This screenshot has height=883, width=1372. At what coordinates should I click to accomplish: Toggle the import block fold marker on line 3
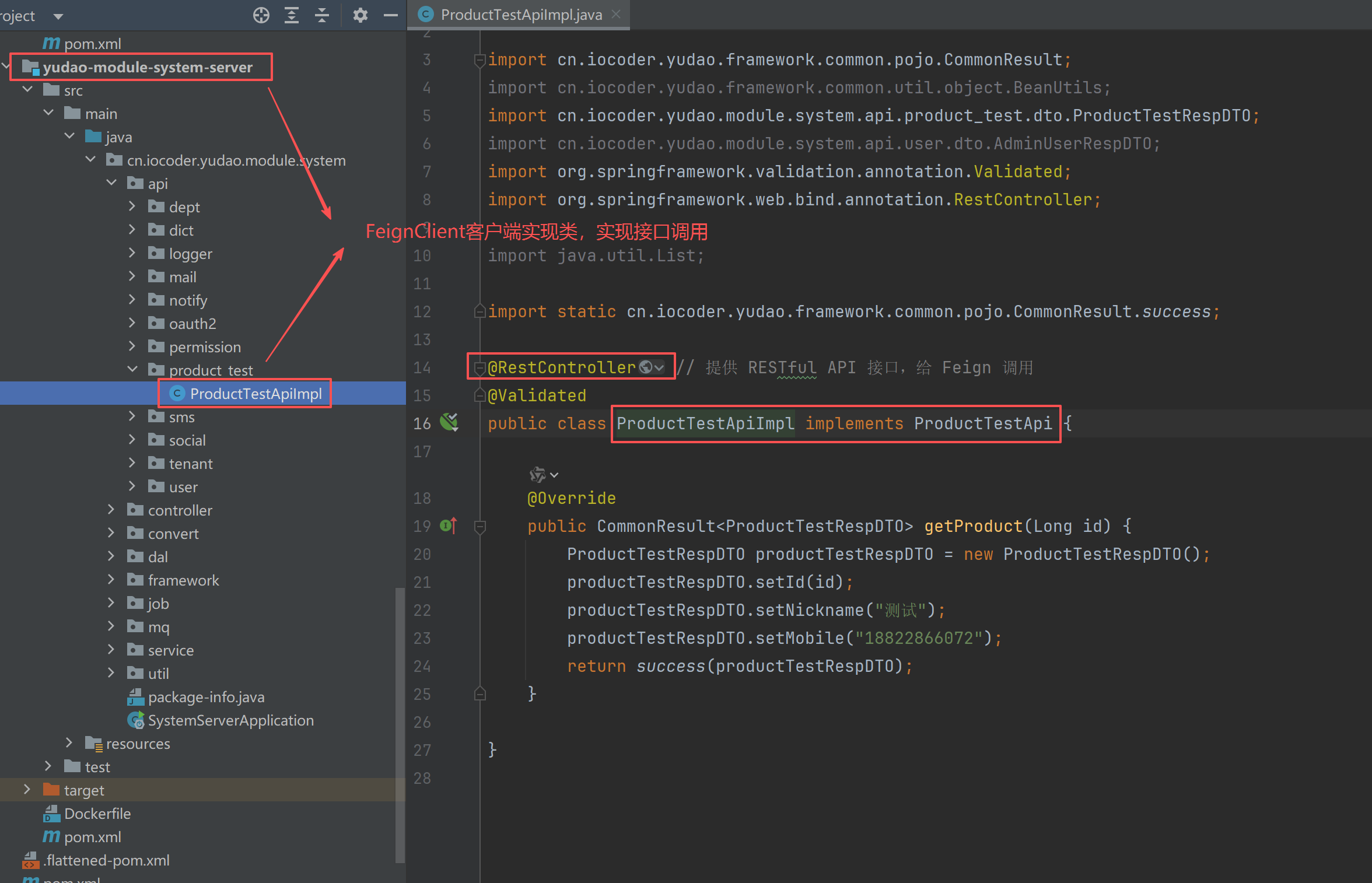(x=480, y=60)
